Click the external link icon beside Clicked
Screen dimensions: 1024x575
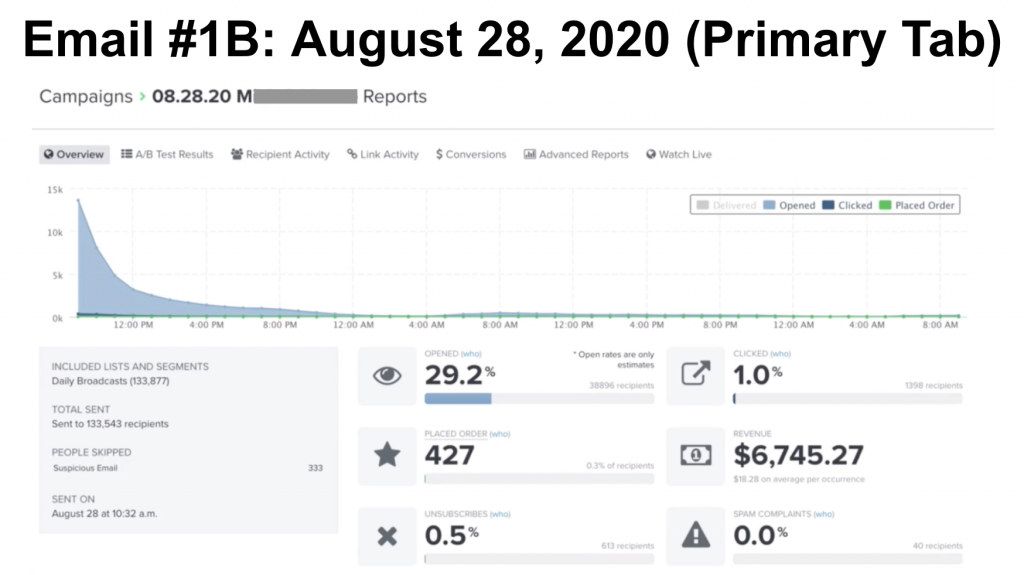click(x=696, y=373)
